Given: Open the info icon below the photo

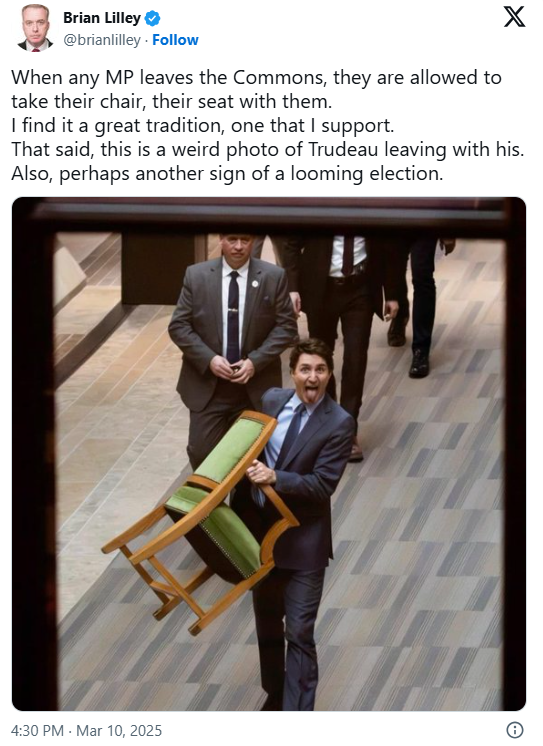Looking at the screenshot, I should pos(515,730).
